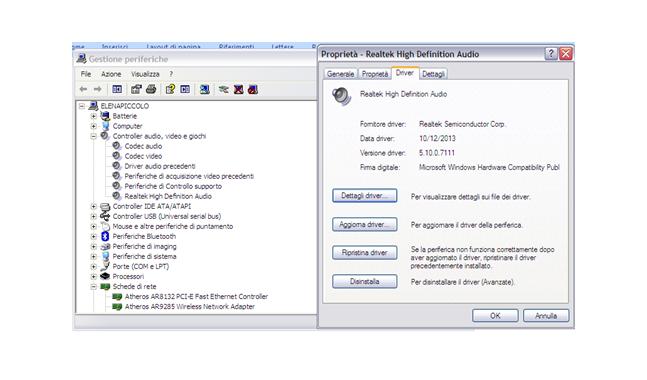Click the forward arrow in Gestione periferiche toolbar
The width and height of the screenshot is (647, 380).
pyautogui.click(x=97, y=89)
